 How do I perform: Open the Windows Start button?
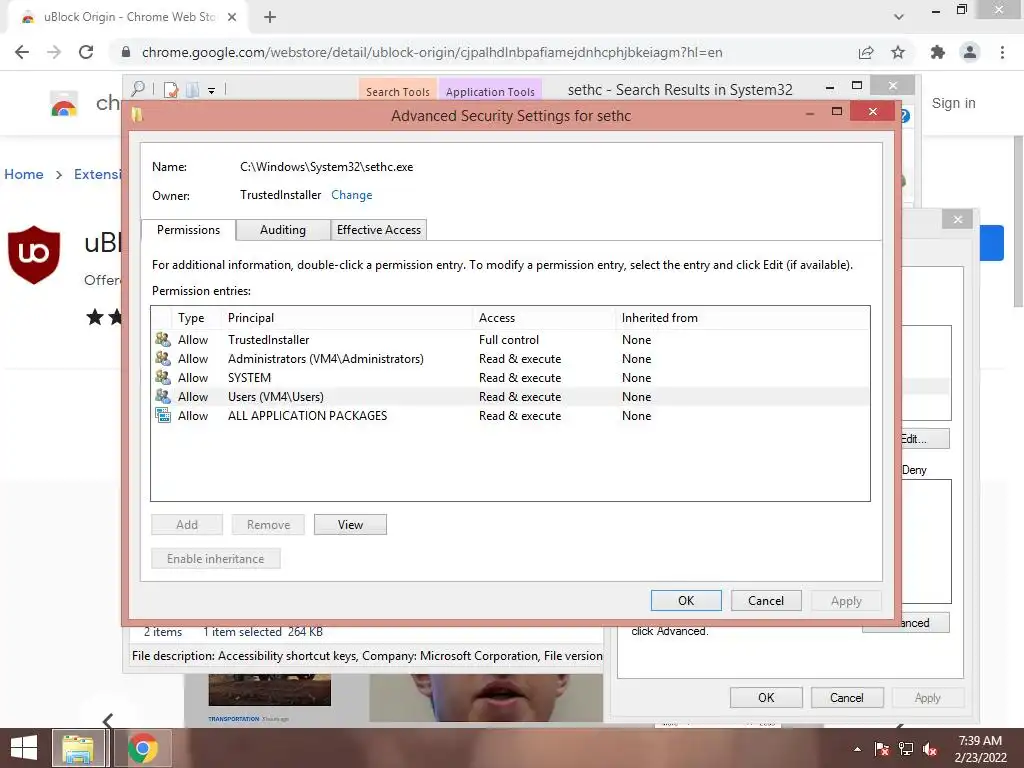coord(24,748)
